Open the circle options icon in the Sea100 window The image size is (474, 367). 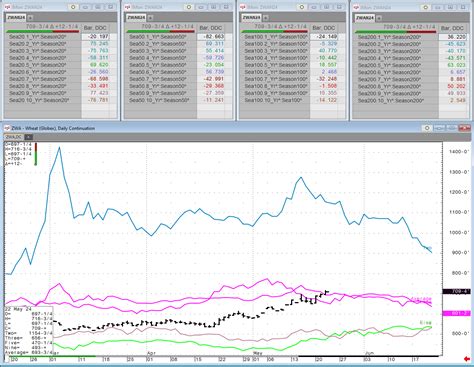pos(302,7)
